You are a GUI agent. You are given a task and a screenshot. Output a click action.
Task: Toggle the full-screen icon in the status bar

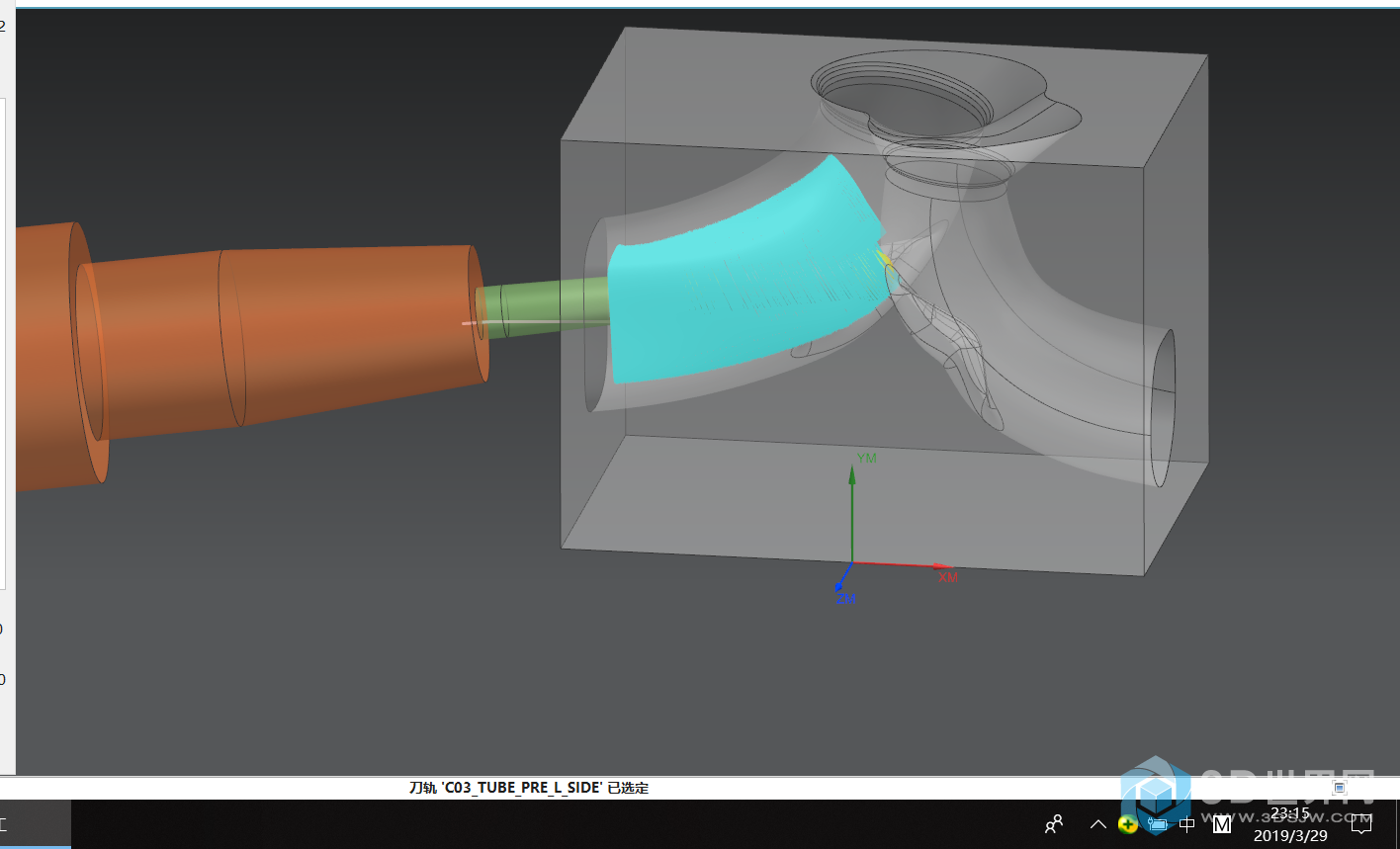point(1340,788)
